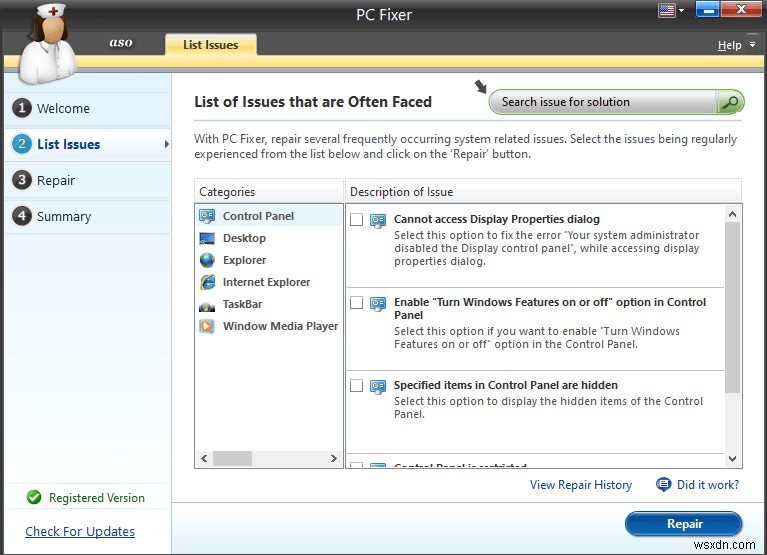Screen dimensions: 767x555
Task: Click categories scroll right arrow
Action: click(334, 459)
